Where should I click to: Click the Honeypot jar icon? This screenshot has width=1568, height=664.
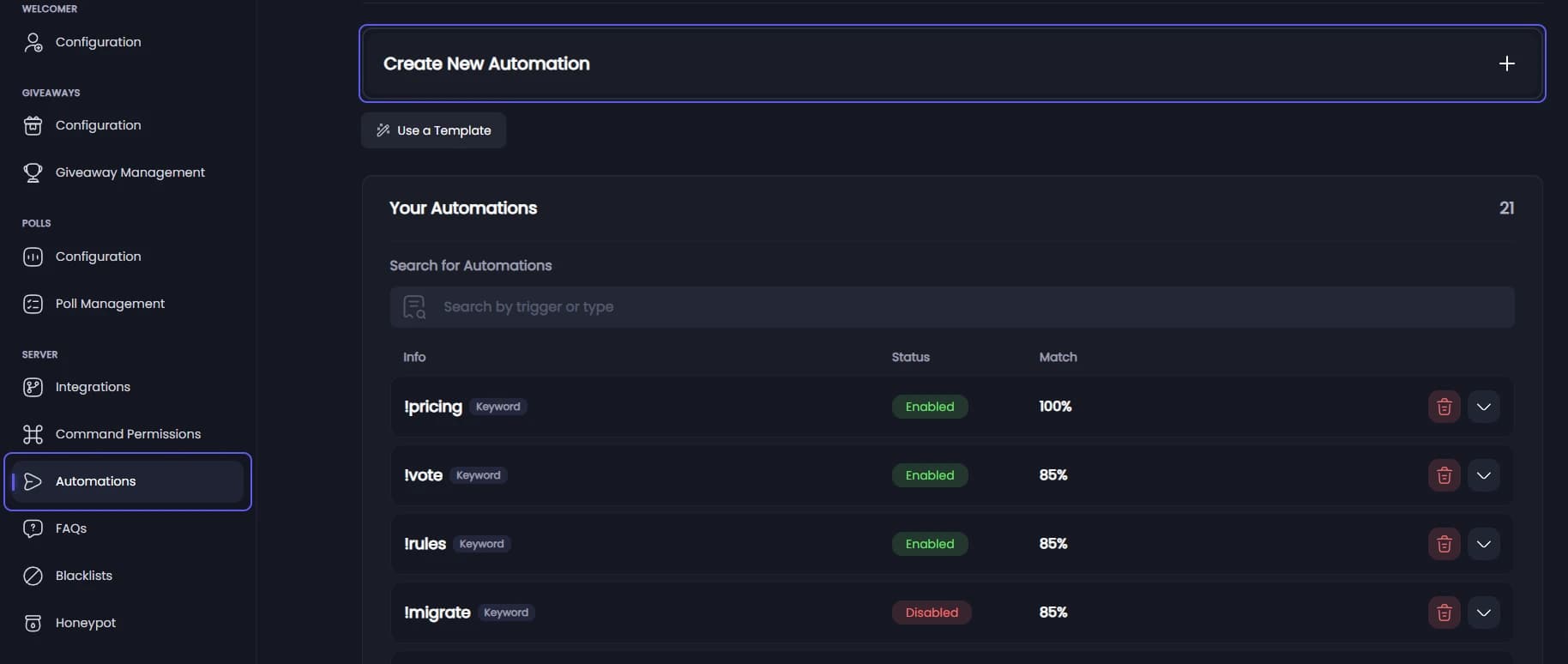click(x=33, y=623)
